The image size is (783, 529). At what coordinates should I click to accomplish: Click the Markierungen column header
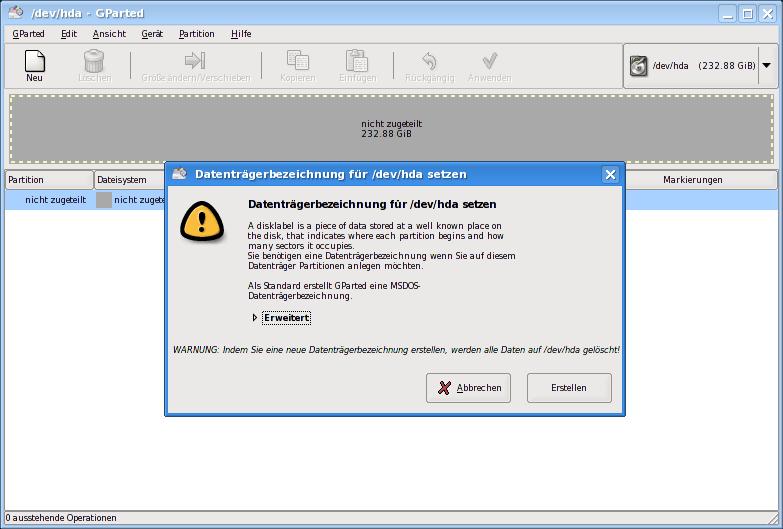(x=701, y=180)
